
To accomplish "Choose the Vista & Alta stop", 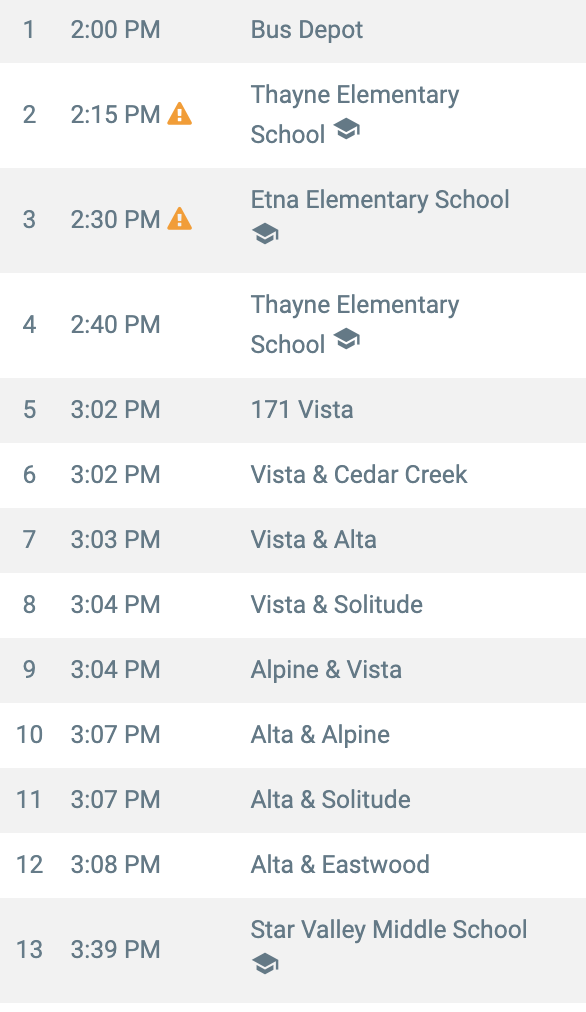I will [x=293, y=540].
